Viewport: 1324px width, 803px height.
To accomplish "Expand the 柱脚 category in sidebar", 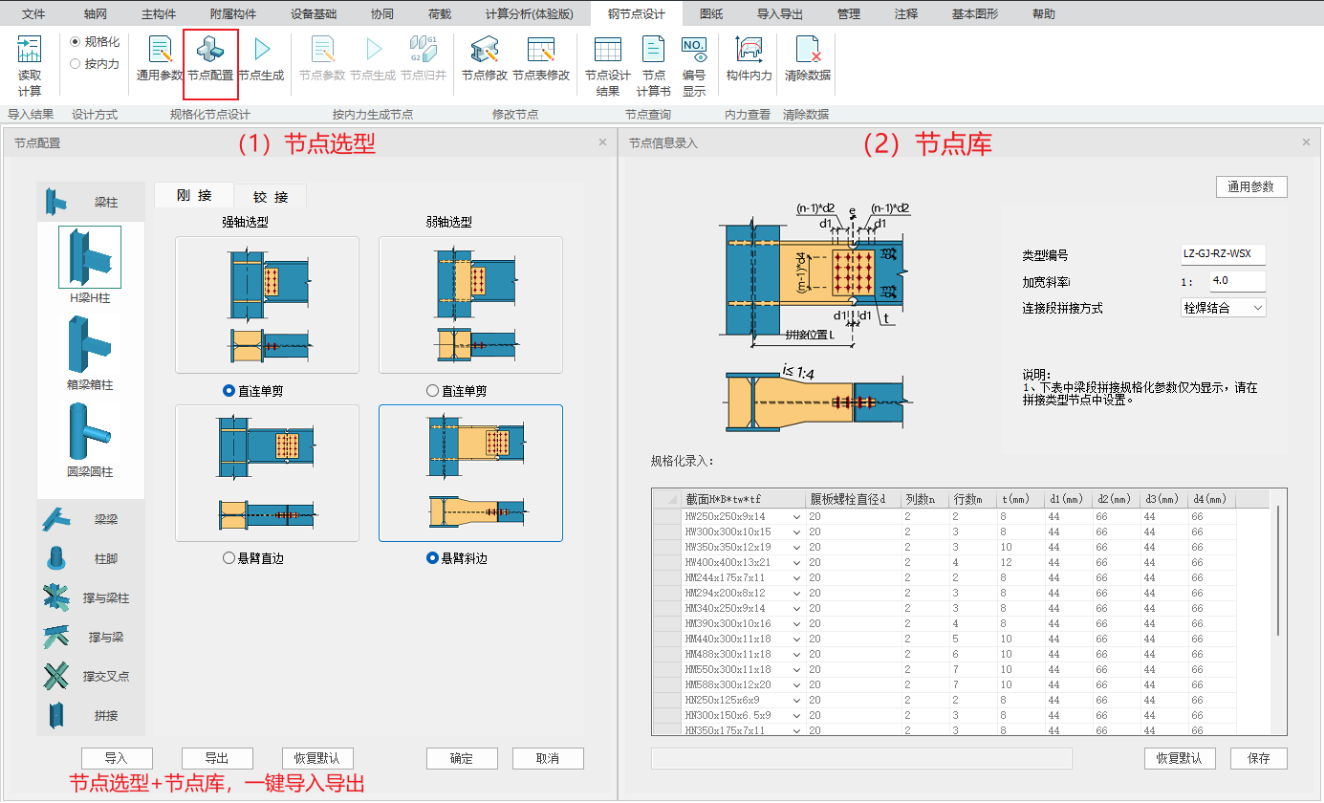I will (x=90, y=558).
